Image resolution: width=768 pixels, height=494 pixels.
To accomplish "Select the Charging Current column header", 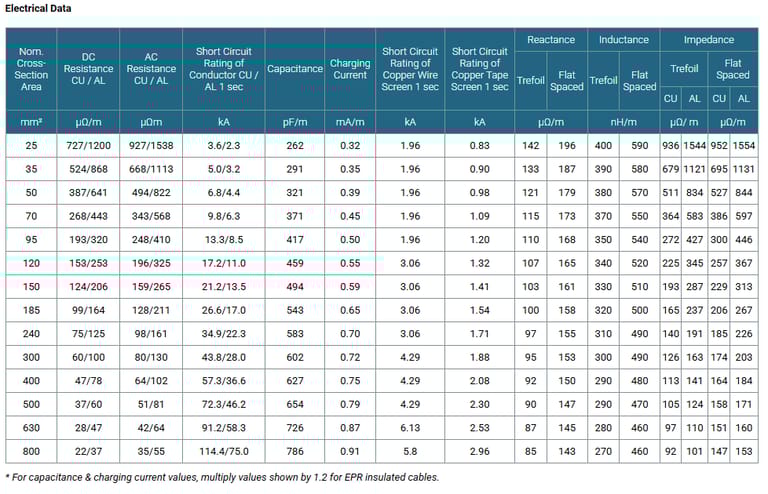I will pos(350,69).
